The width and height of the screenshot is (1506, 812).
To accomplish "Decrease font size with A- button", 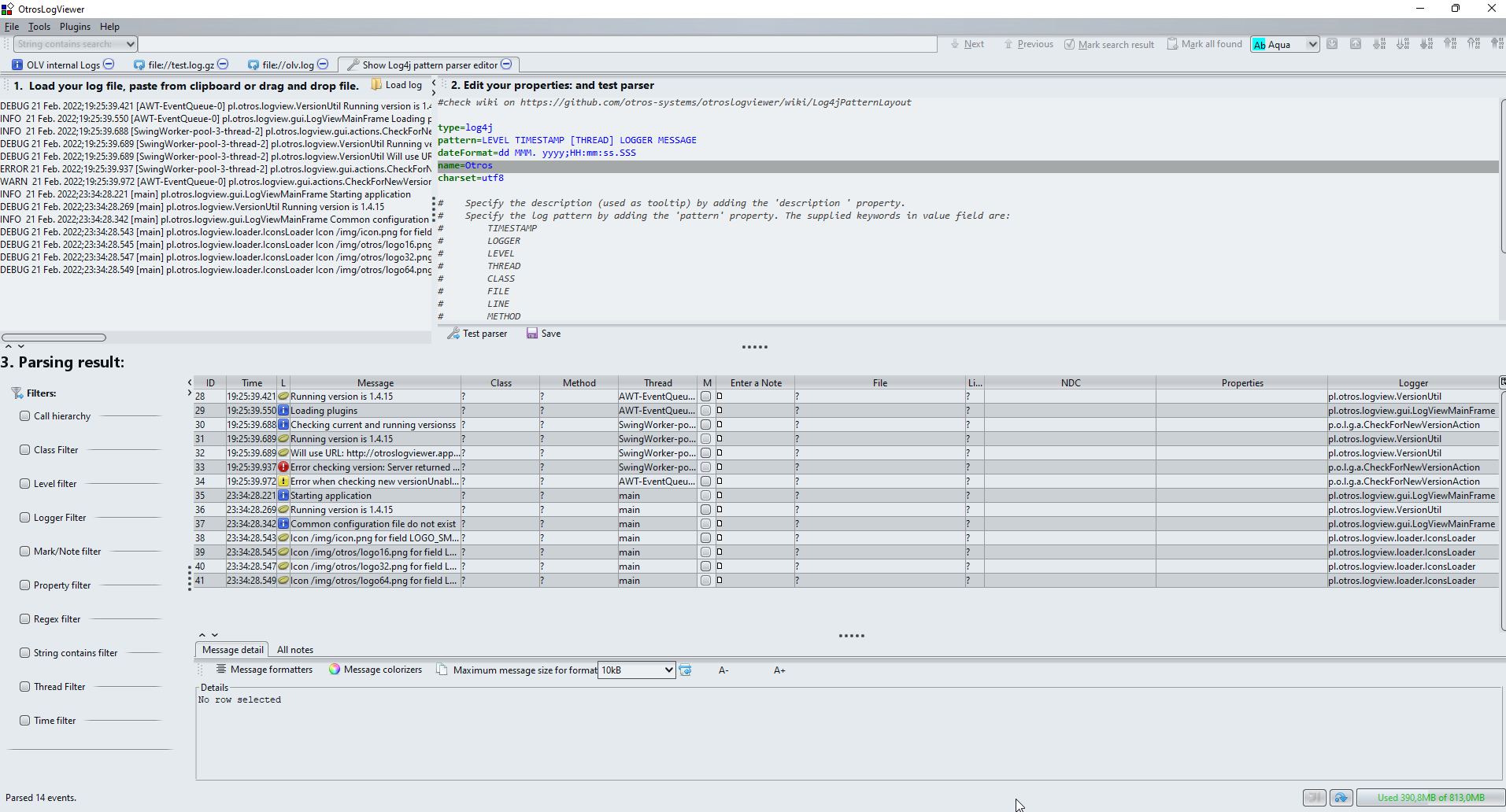I will [x=723, y=670].
